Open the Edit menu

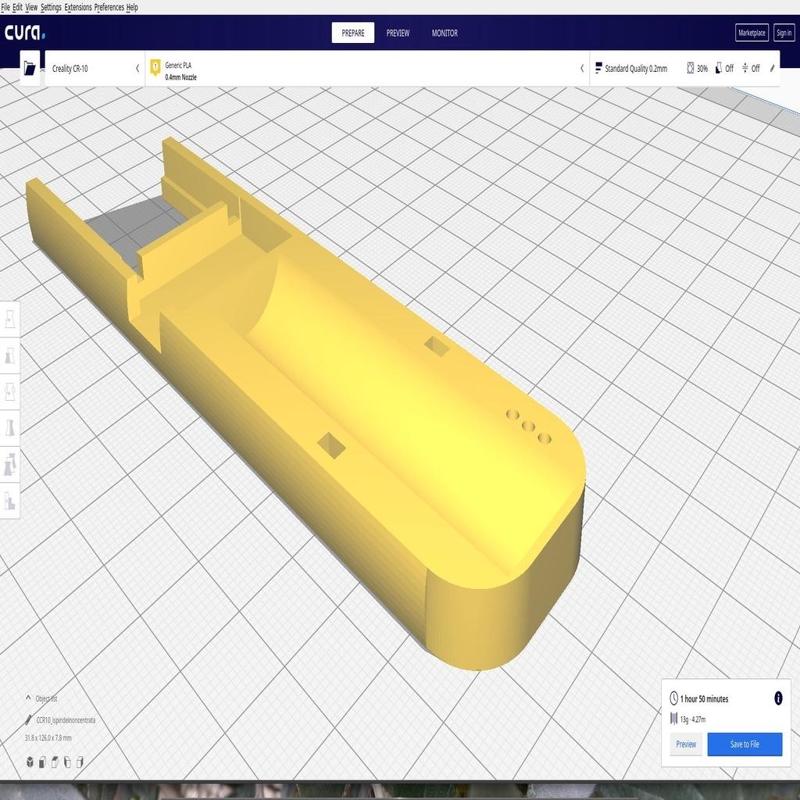pos(17,7)
